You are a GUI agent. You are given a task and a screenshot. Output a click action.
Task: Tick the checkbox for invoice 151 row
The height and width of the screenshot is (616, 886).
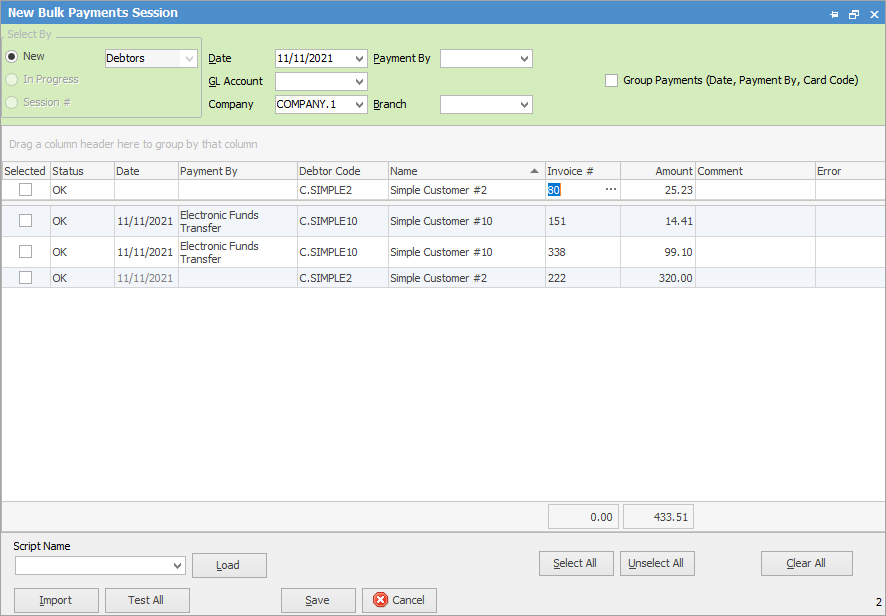click(x=26, y=221)
